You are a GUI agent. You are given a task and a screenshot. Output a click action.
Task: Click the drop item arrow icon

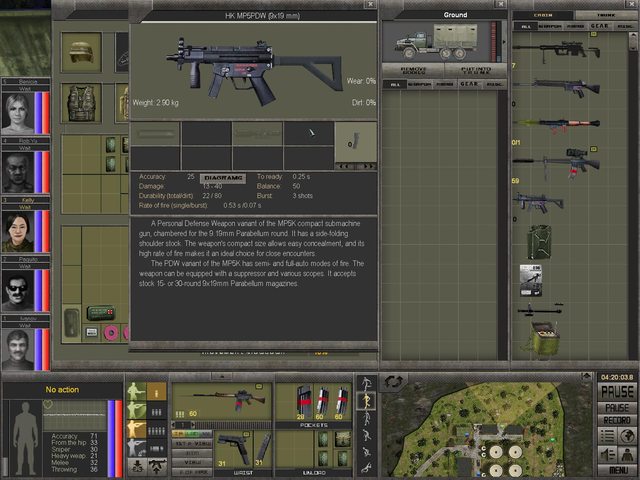(137, 467)
